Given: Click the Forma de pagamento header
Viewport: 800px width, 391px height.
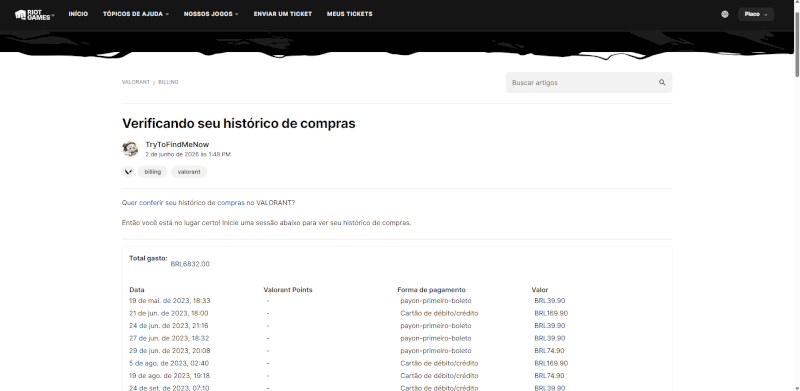Looking at the screenshot, I should 432,290.
